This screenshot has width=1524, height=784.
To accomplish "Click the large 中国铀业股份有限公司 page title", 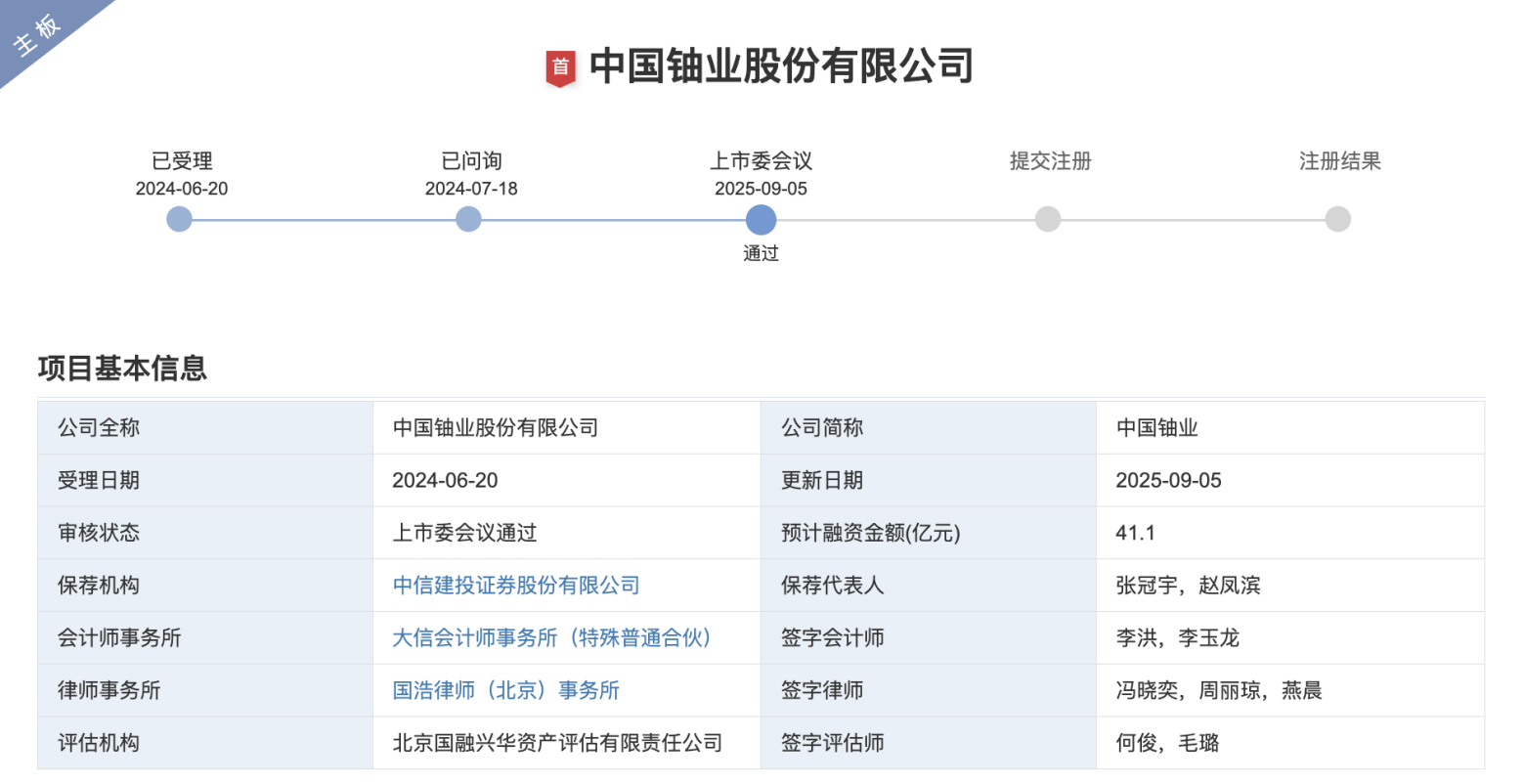I will pos(781,66).
